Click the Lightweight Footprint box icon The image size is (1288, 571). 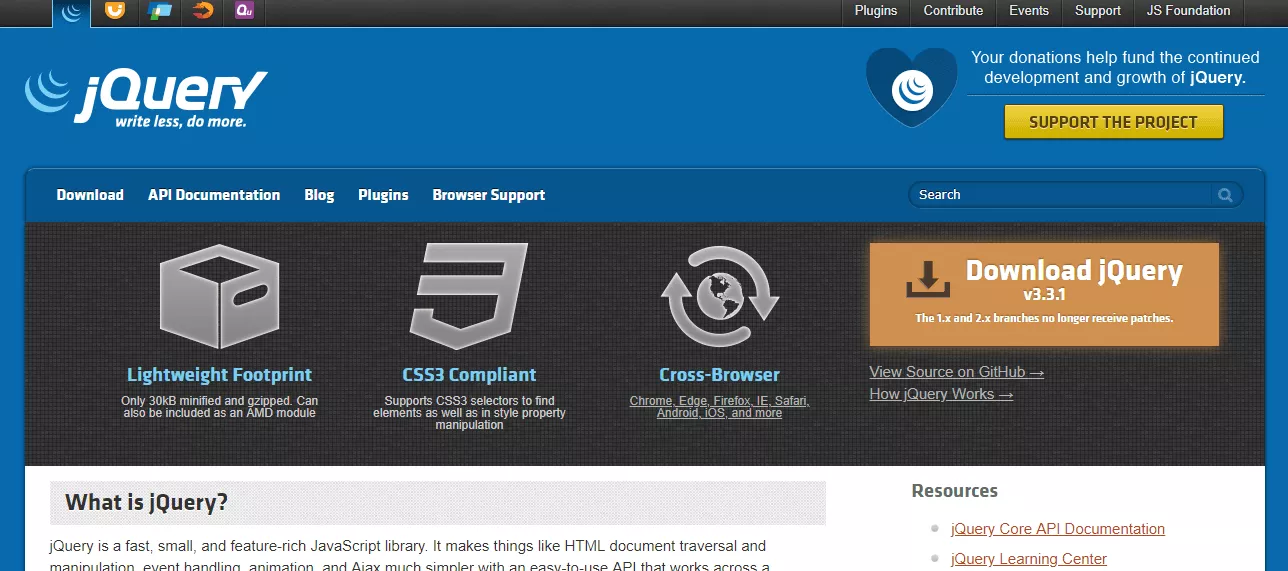(x=219, y=296)
